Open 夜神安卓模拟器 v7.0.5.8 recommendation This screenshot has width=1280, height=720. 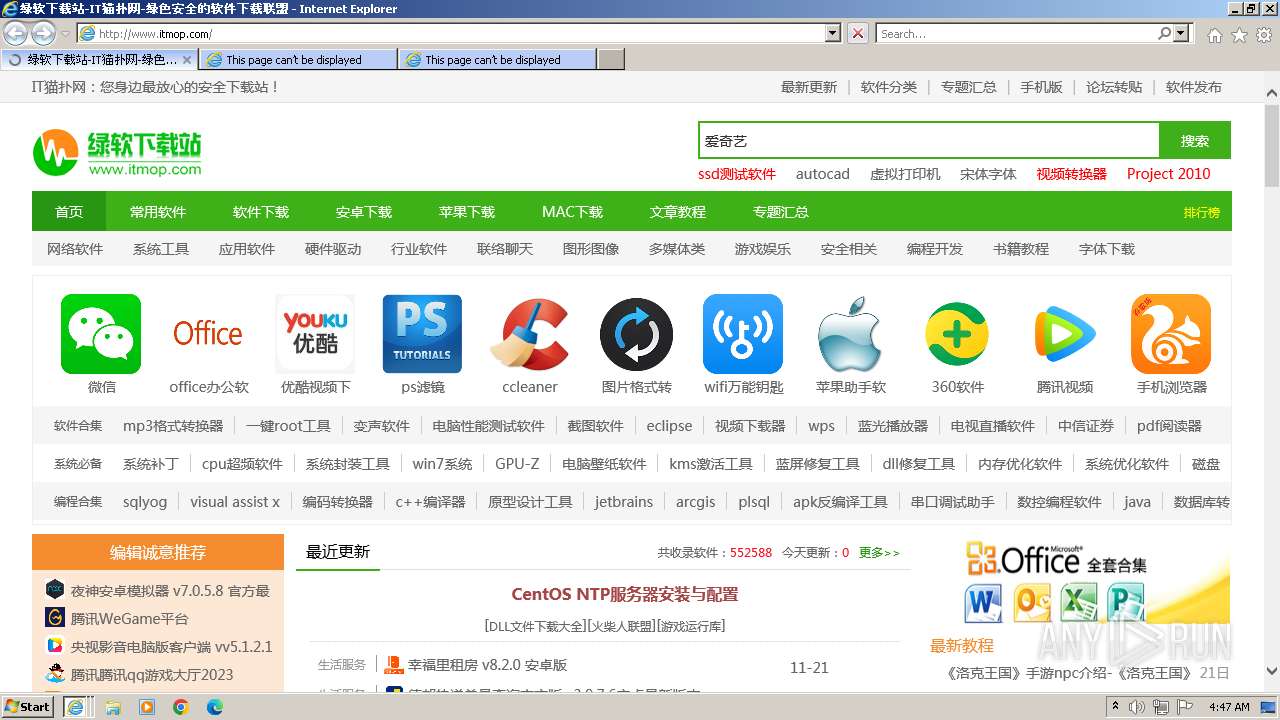pos(170,591)
